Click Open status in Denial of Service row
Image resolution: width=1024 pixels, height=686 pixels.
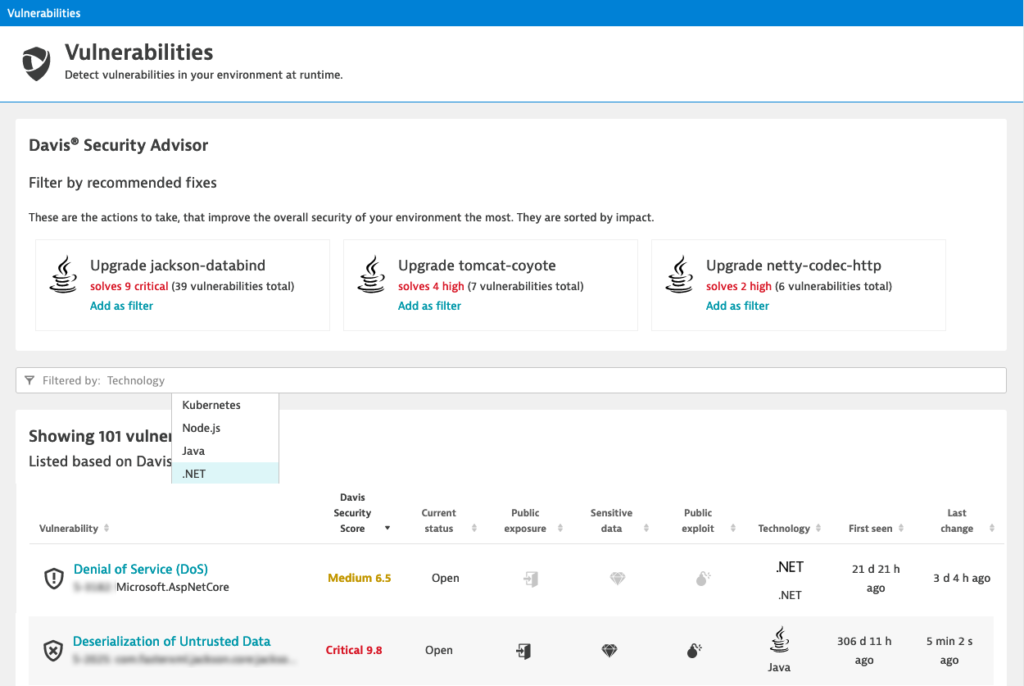tap(445, 578)
